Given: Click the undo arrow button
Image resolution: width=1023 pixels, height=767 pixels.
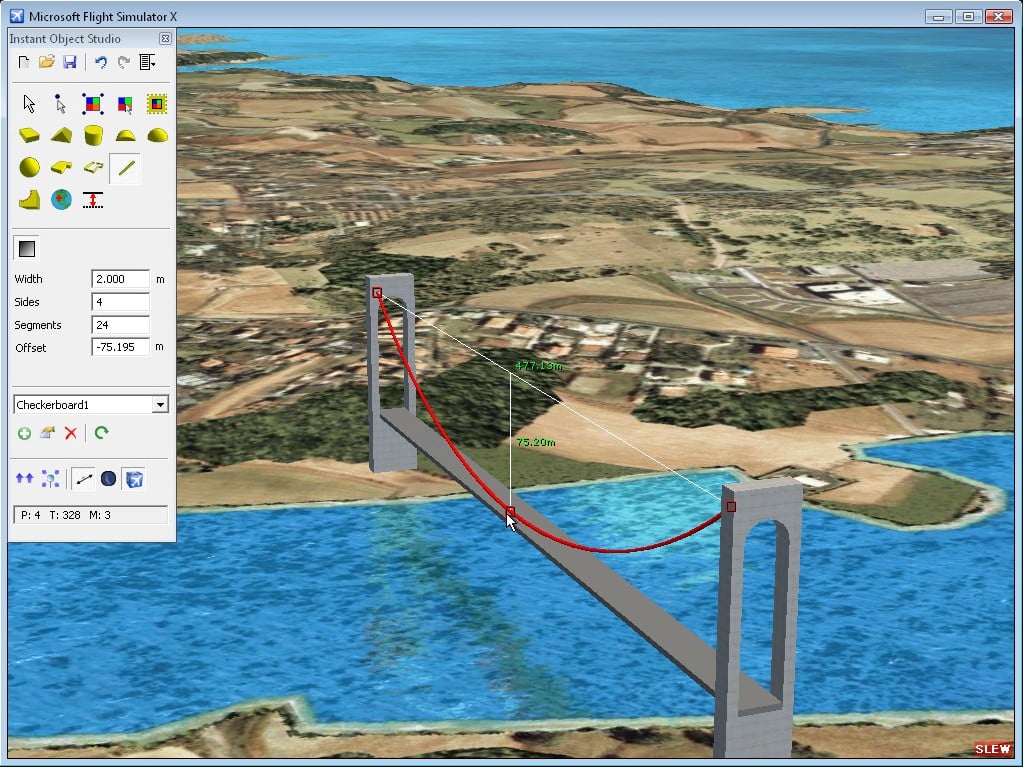Looking at the screenshot, I should pyautogui.click(x=100, y=62).
